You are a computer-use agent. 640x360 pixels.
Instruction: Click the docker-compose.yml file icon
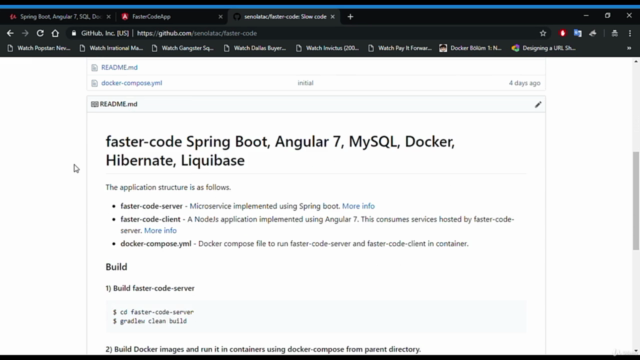point(94,83)
